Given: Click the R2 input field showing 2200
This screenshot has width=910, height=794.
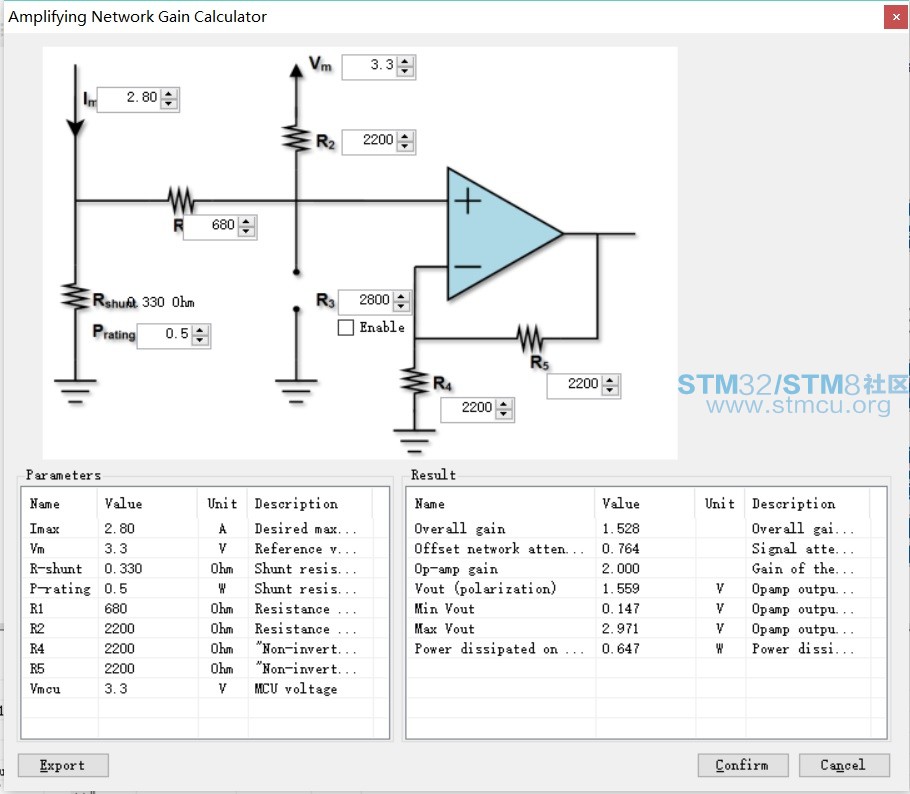Looking at the screenshot, I should [370, 141].
